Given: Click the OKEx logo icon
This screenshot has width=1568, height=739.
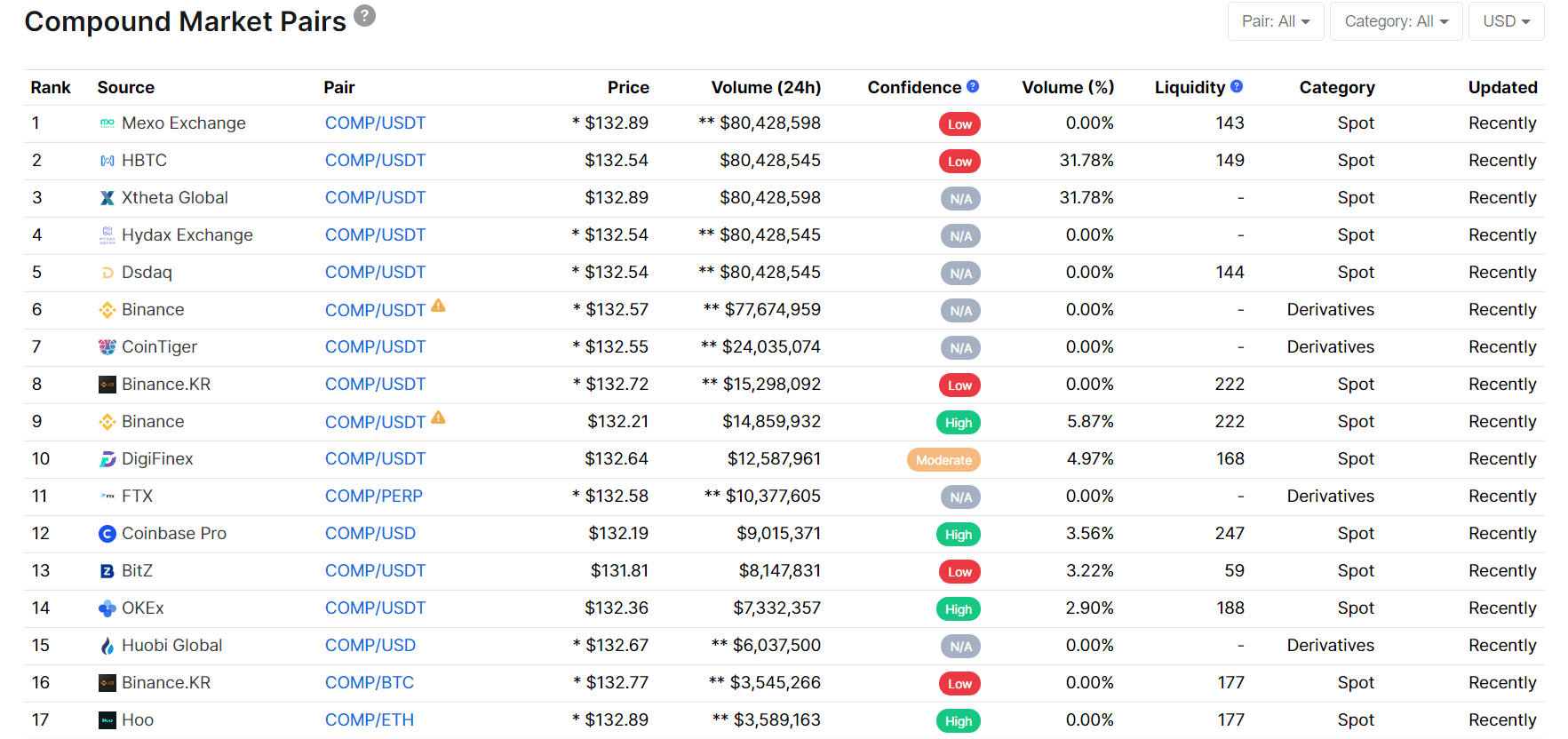Looking at the screenshot, I should (107, 608).
